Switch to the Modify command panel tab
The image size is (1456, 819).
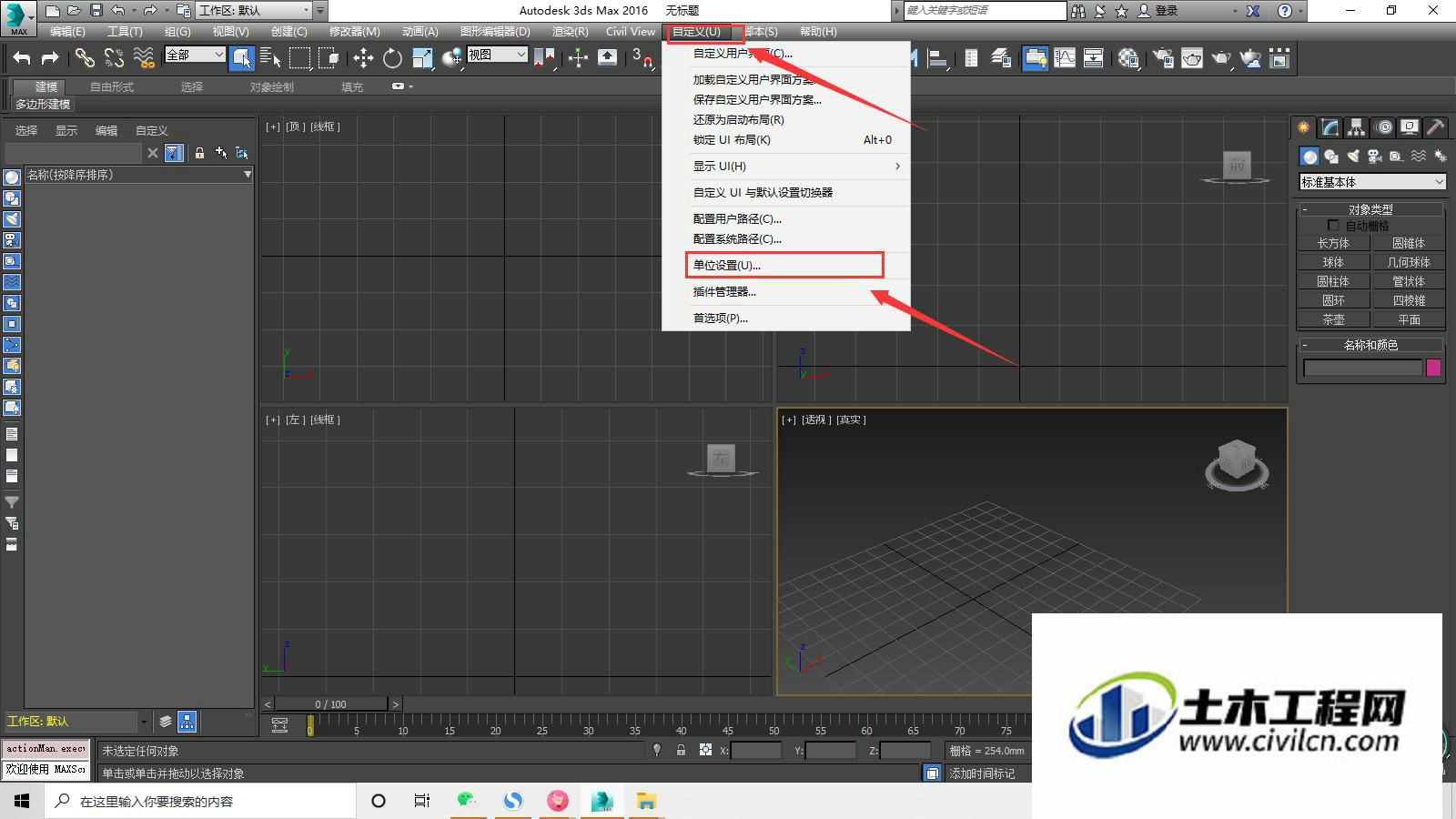1330,127
